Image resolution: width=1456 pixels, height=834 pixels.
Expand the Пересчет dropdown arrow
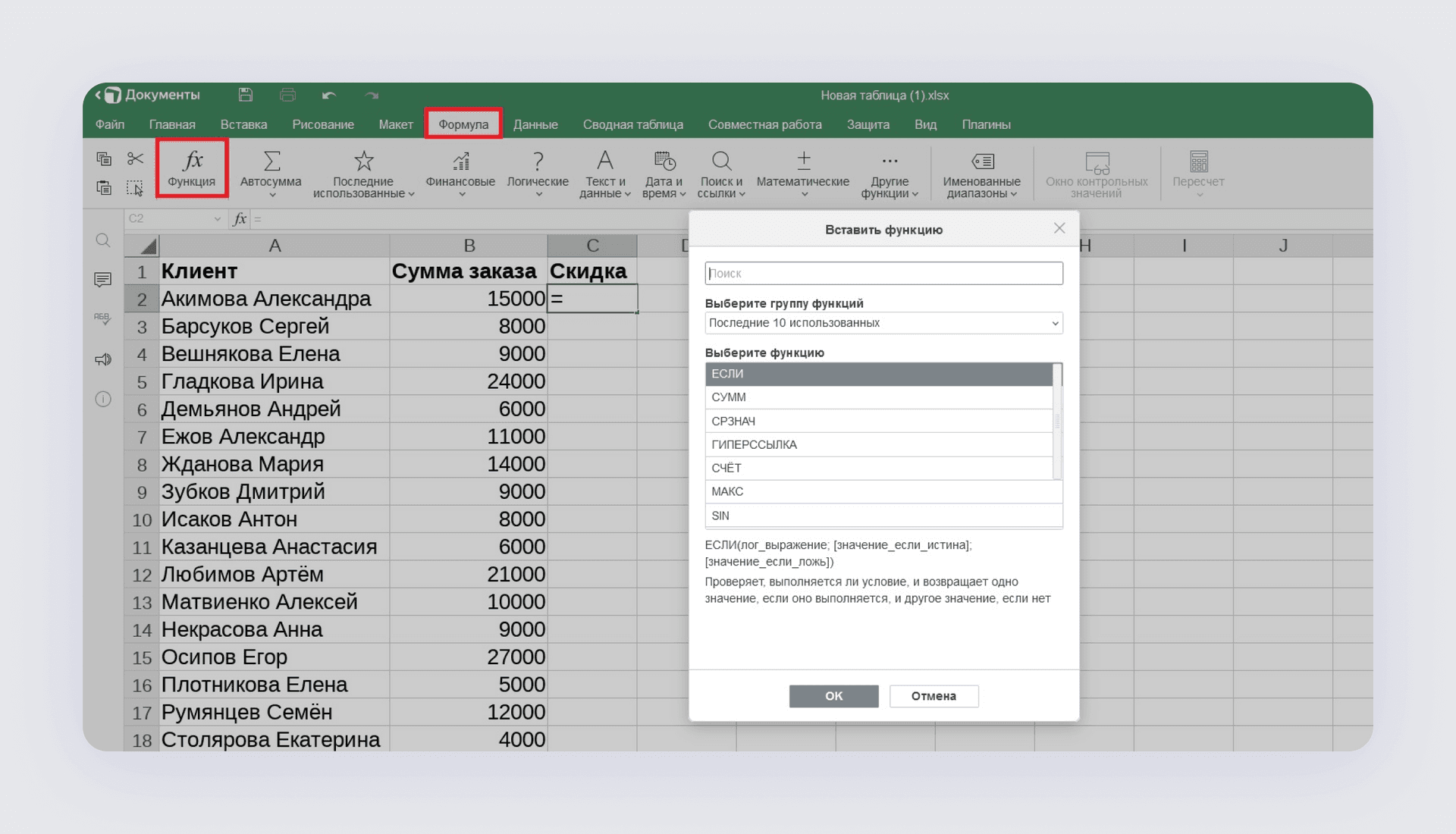tap(1199, 195)
